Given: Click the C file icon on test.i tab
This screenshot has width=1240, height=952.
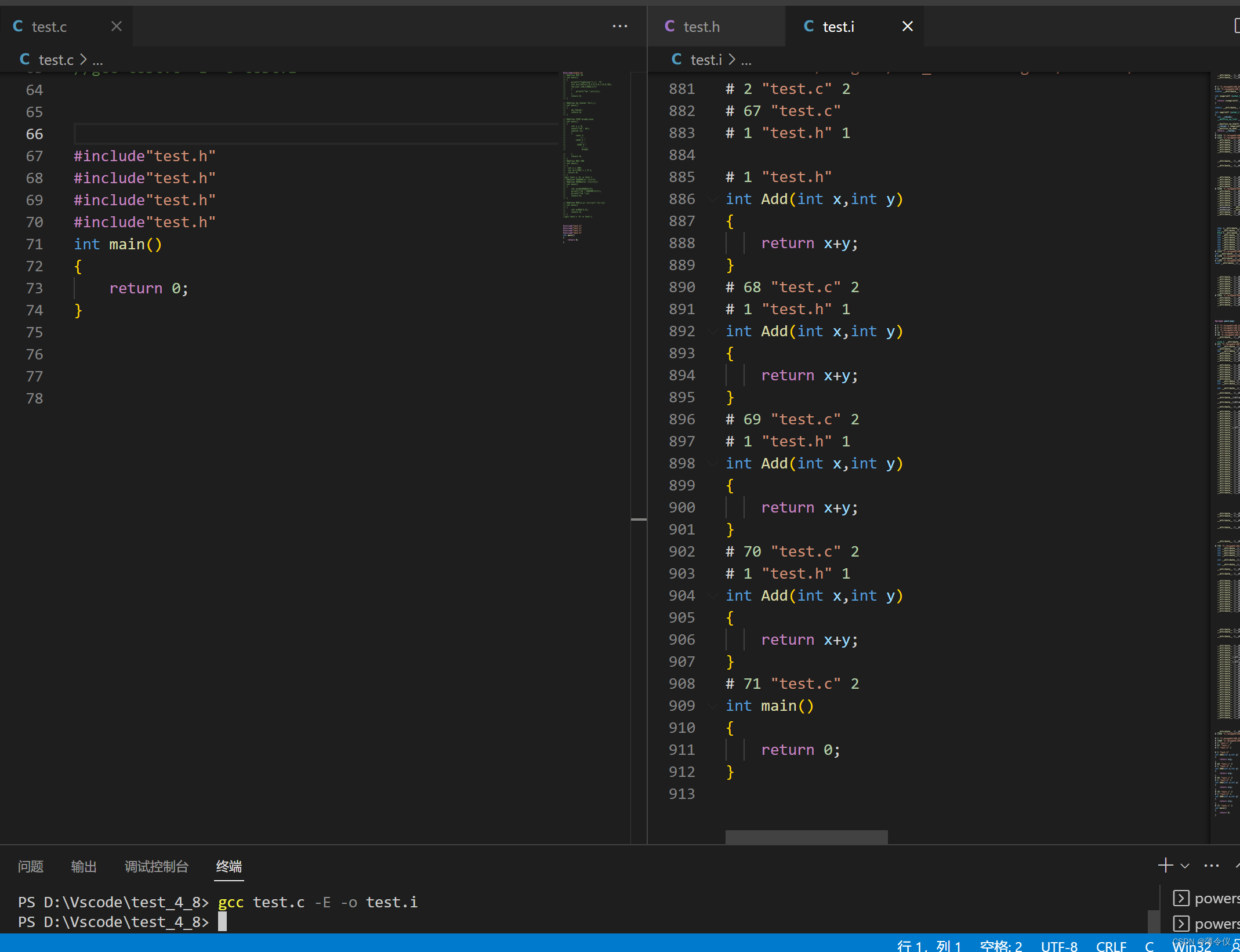Looking at the screenshot, I should (809, 26).
